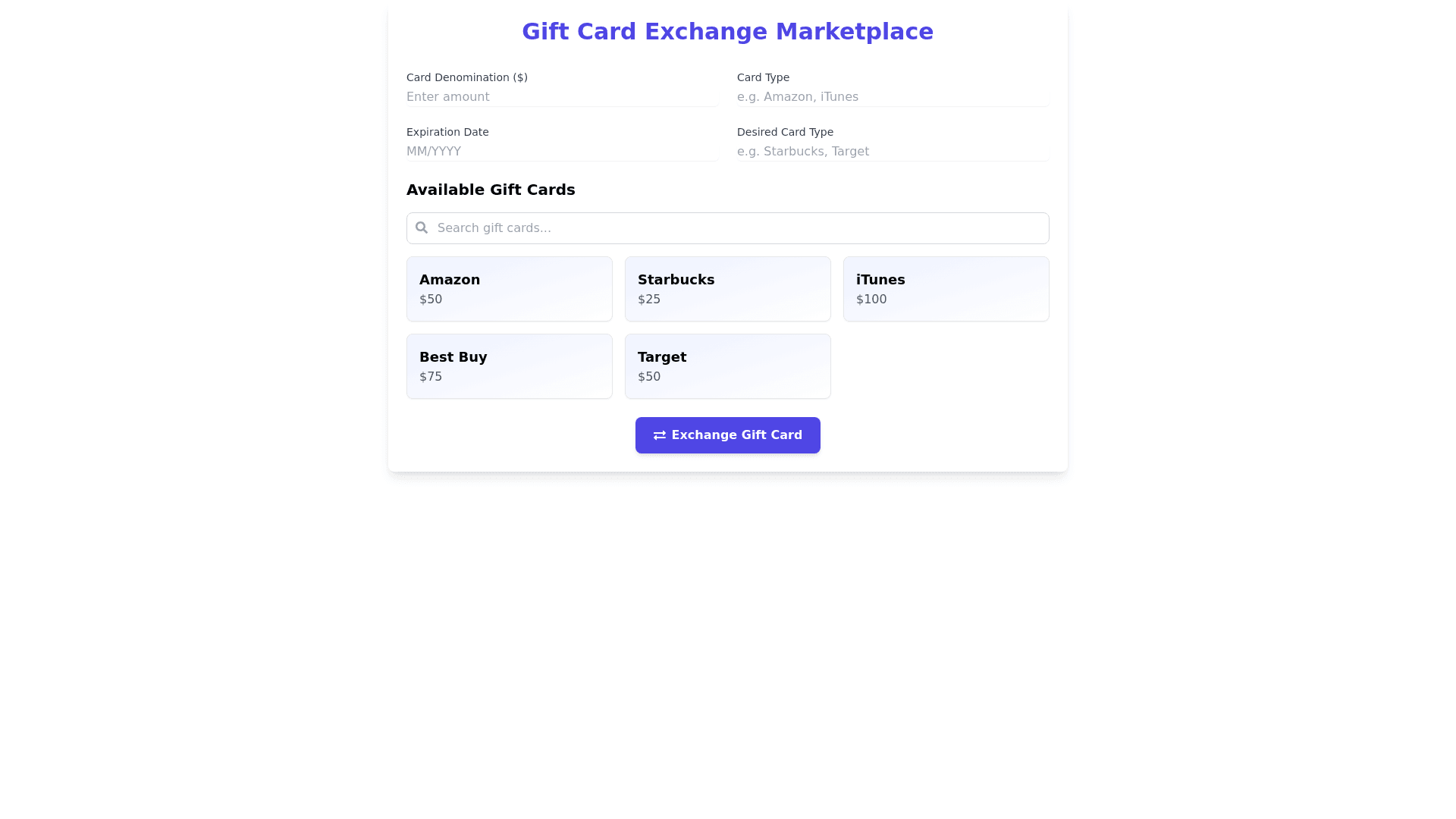1456x819 pixels.
Task: Click the Desired Card Type label
Action: click(x=785, y=132)
